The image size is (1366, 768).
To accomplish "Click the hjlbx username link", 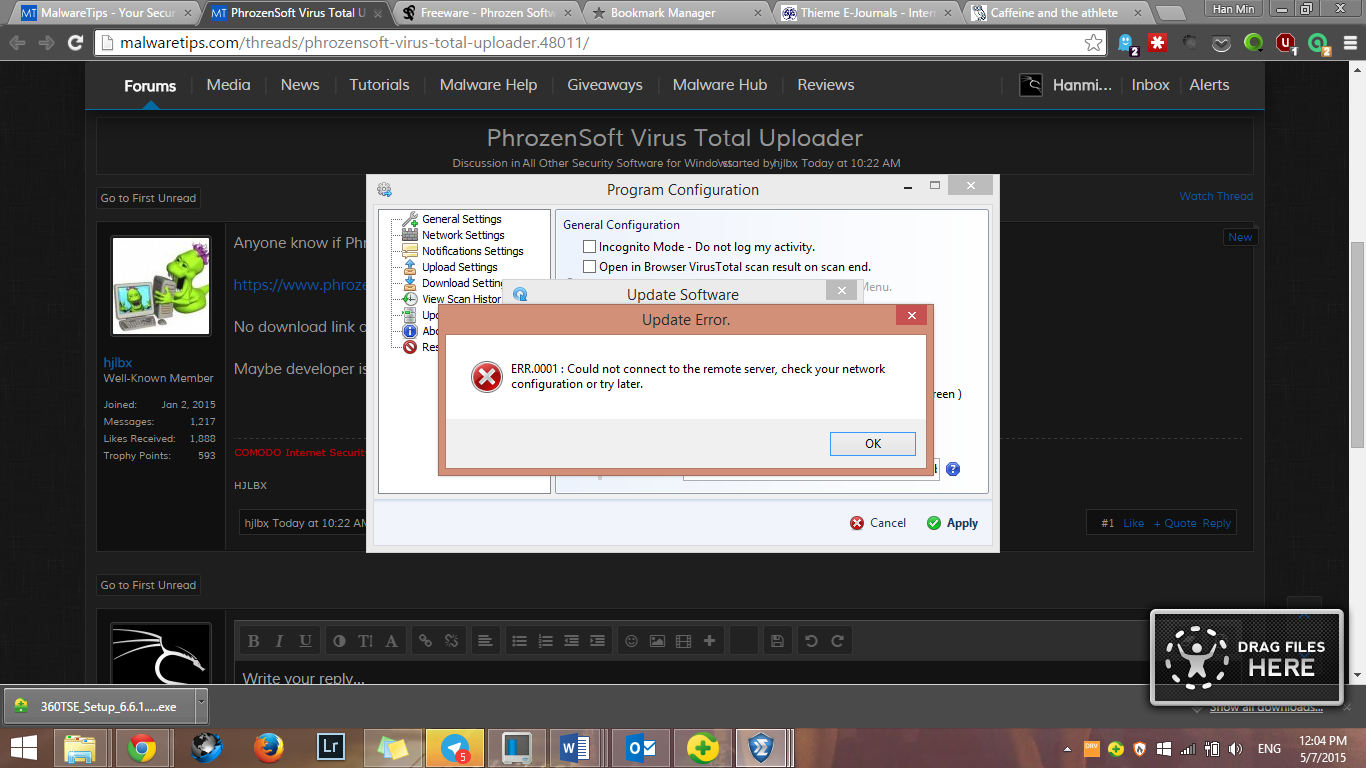I will click(x=118, y=363).
